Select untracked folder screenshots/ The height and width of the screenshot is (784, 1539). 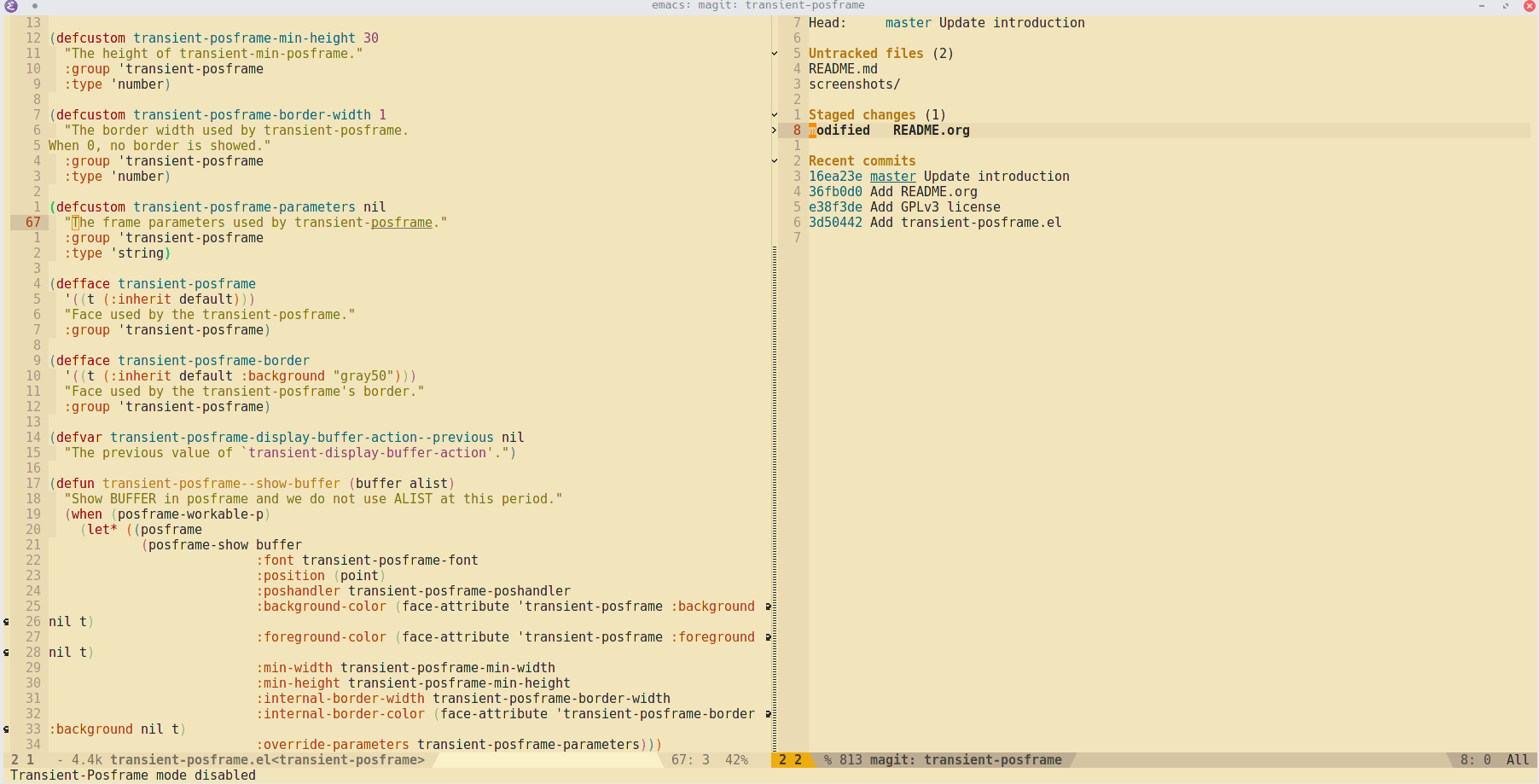pyautogui.click(x=854, y=84)
